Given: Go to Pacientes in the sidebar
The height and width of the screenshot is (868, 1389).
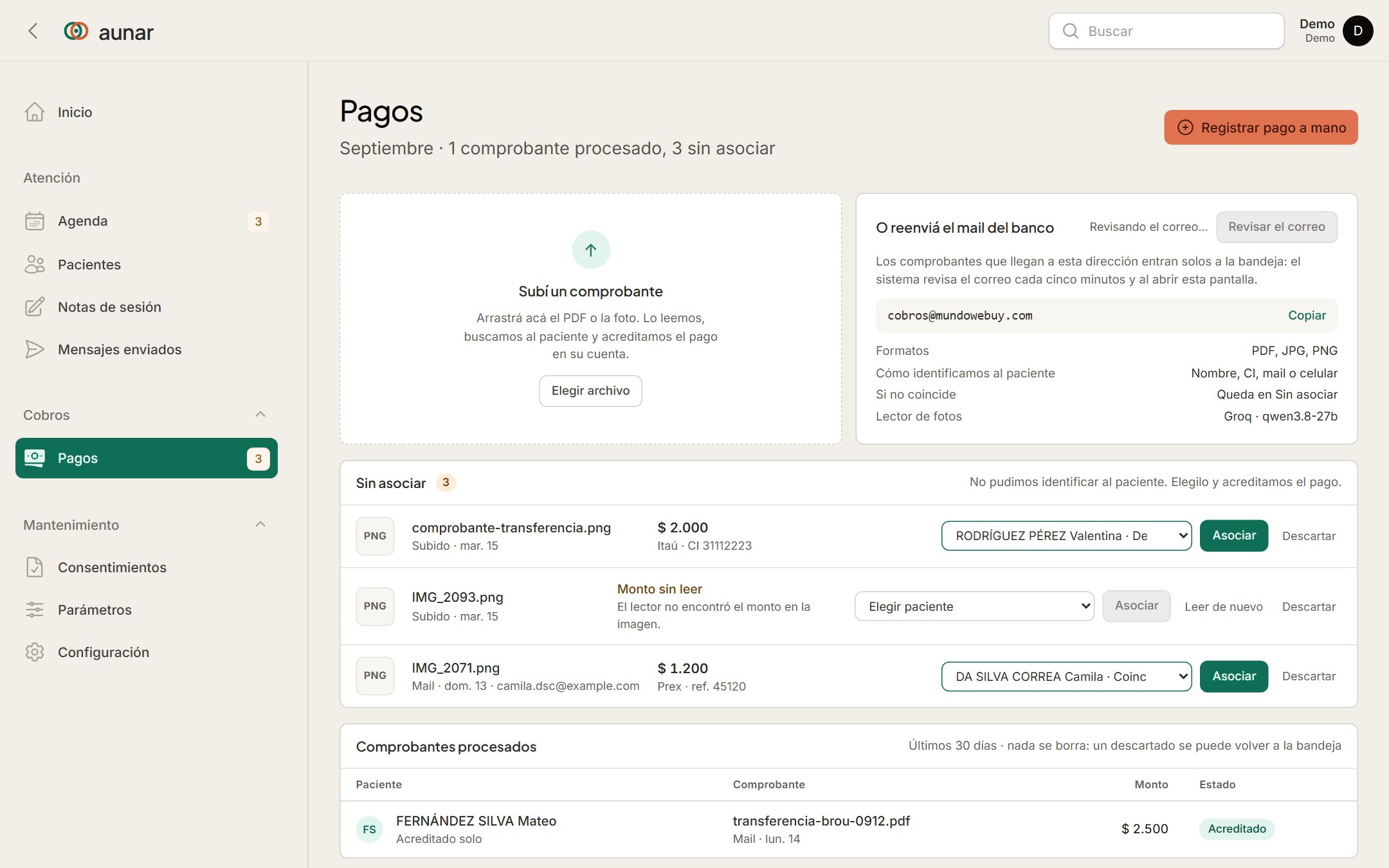Looking at the screenshot, I should tap(147, 264).
